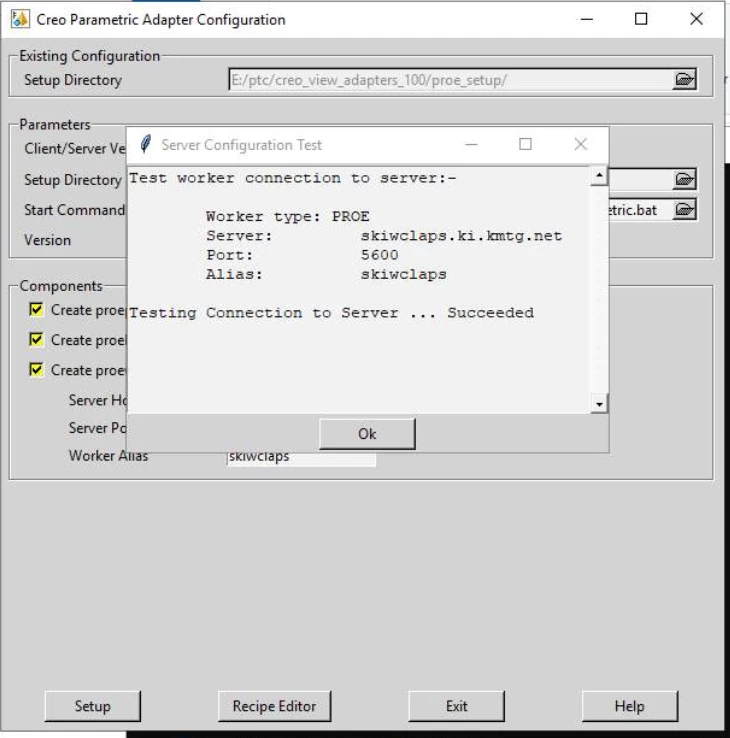Image resolution: width=730 pixels, height=738 pixels.
Task: Click the feather icon of Server Configuration Test
Action: click(x=146, y=144)
